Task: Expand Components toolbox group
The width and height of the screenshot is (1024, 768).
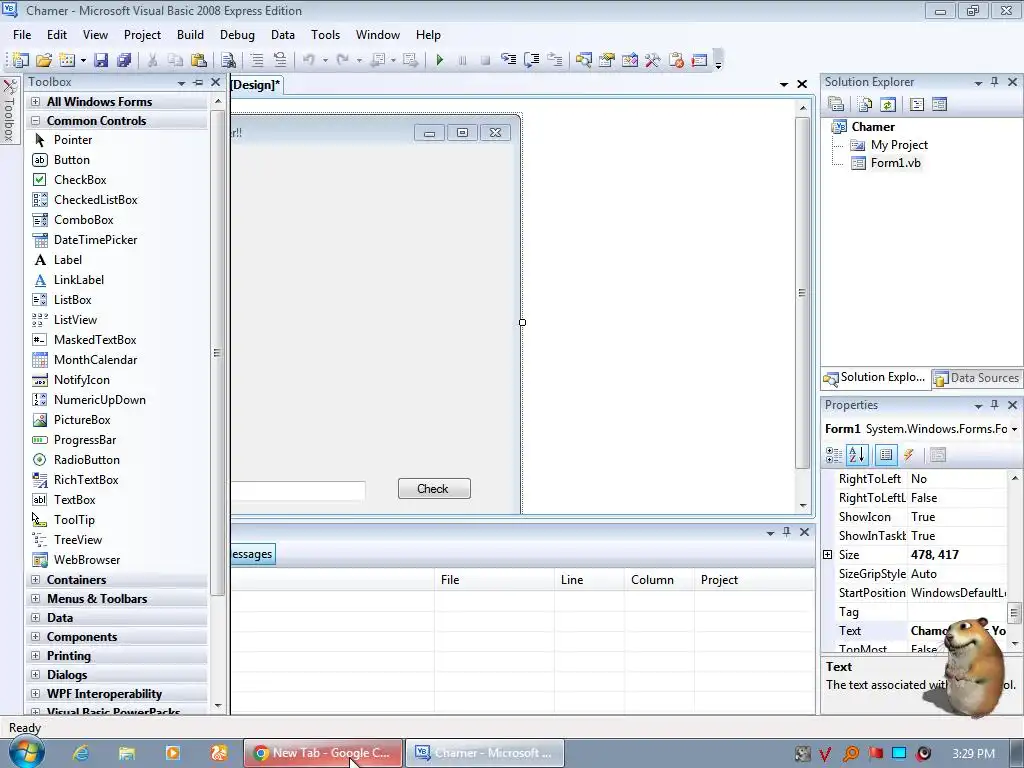Action: [x=35, y=637]
